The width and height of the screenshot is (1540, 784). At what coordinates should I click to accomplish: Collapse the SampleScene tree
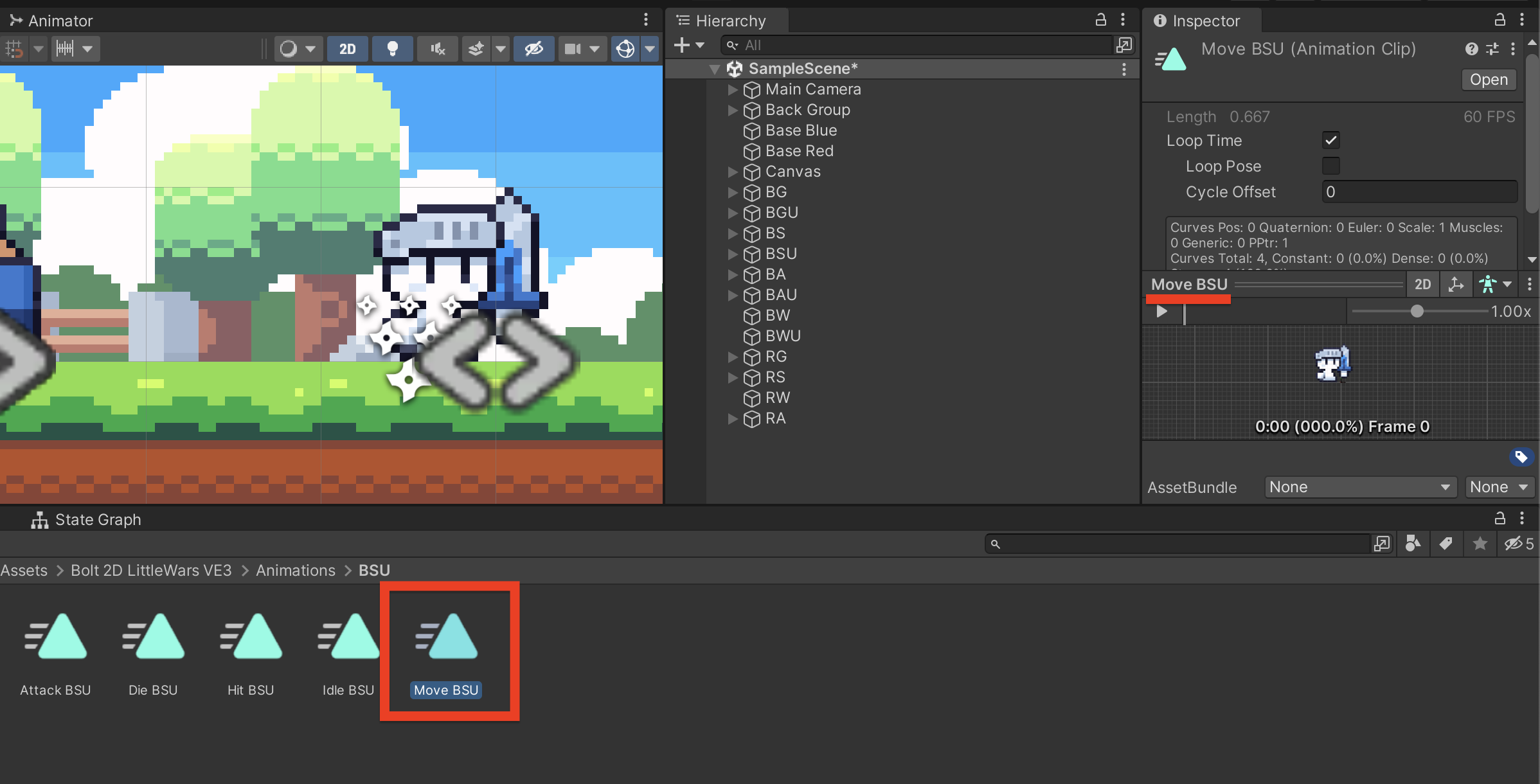[x=714, y=69]
